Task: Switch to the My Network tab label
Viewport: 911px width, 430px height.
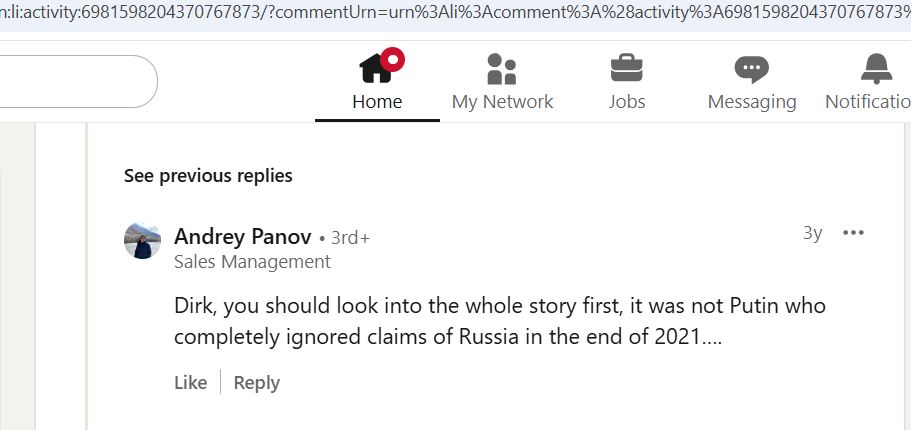Action: tap(502, 101)
